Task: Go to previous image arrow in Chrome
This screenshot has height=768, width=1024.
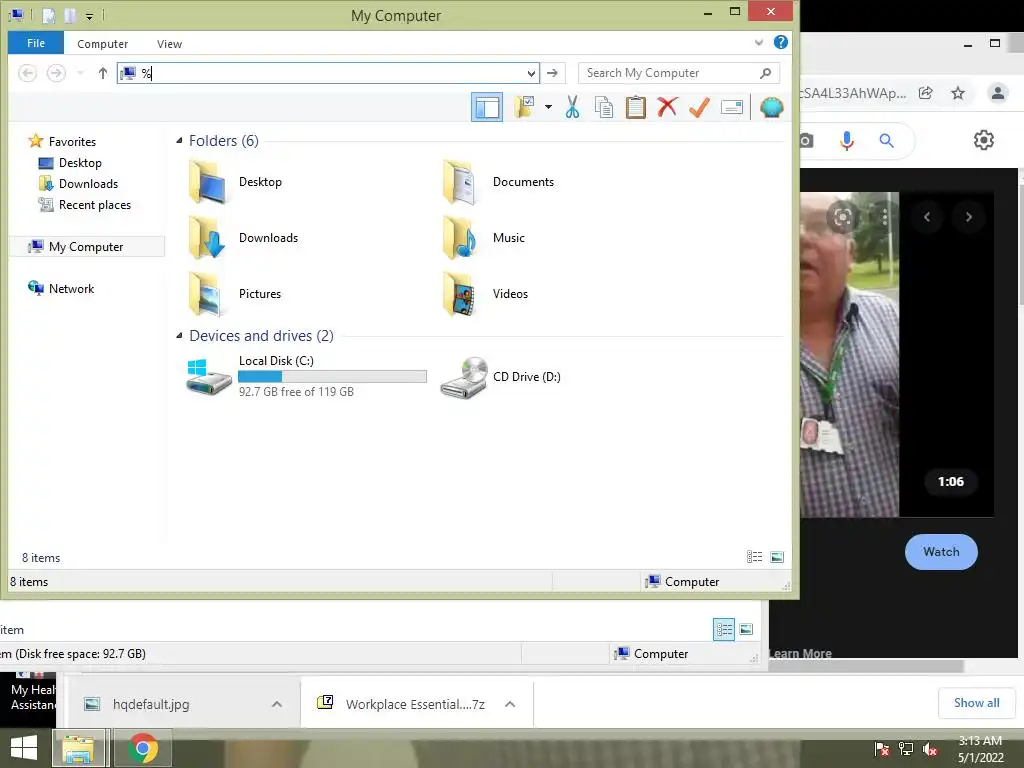Action: [x=927, y=217]
